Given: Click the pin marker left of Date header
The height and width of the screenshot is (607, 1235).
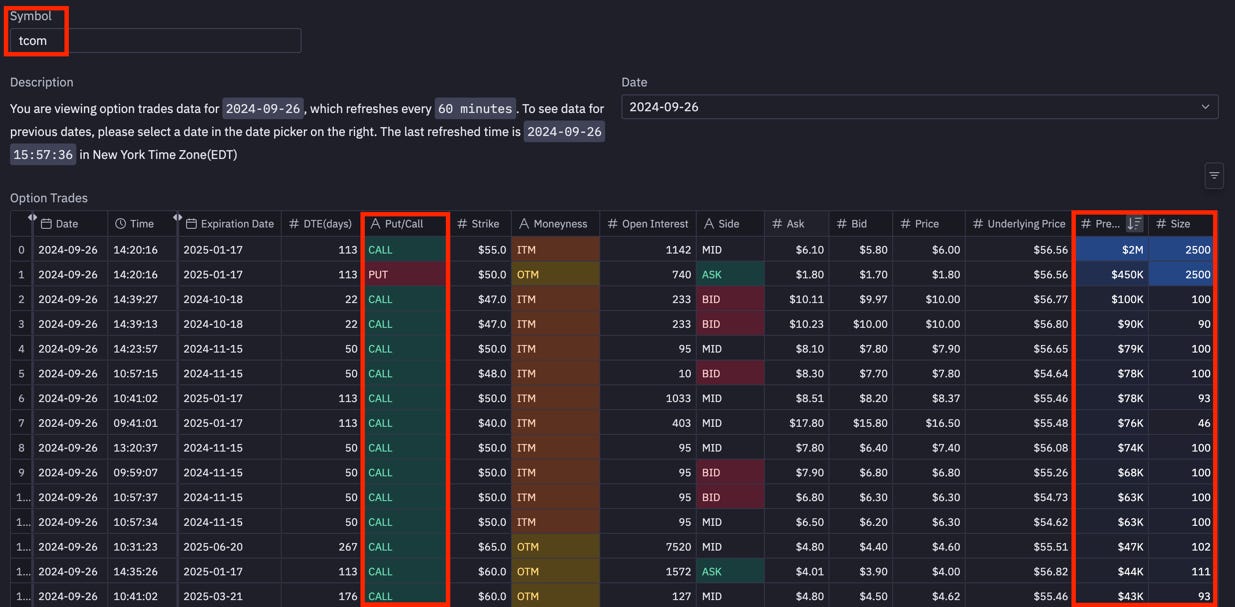Looking at the screenshot, I should coord(32,217).
